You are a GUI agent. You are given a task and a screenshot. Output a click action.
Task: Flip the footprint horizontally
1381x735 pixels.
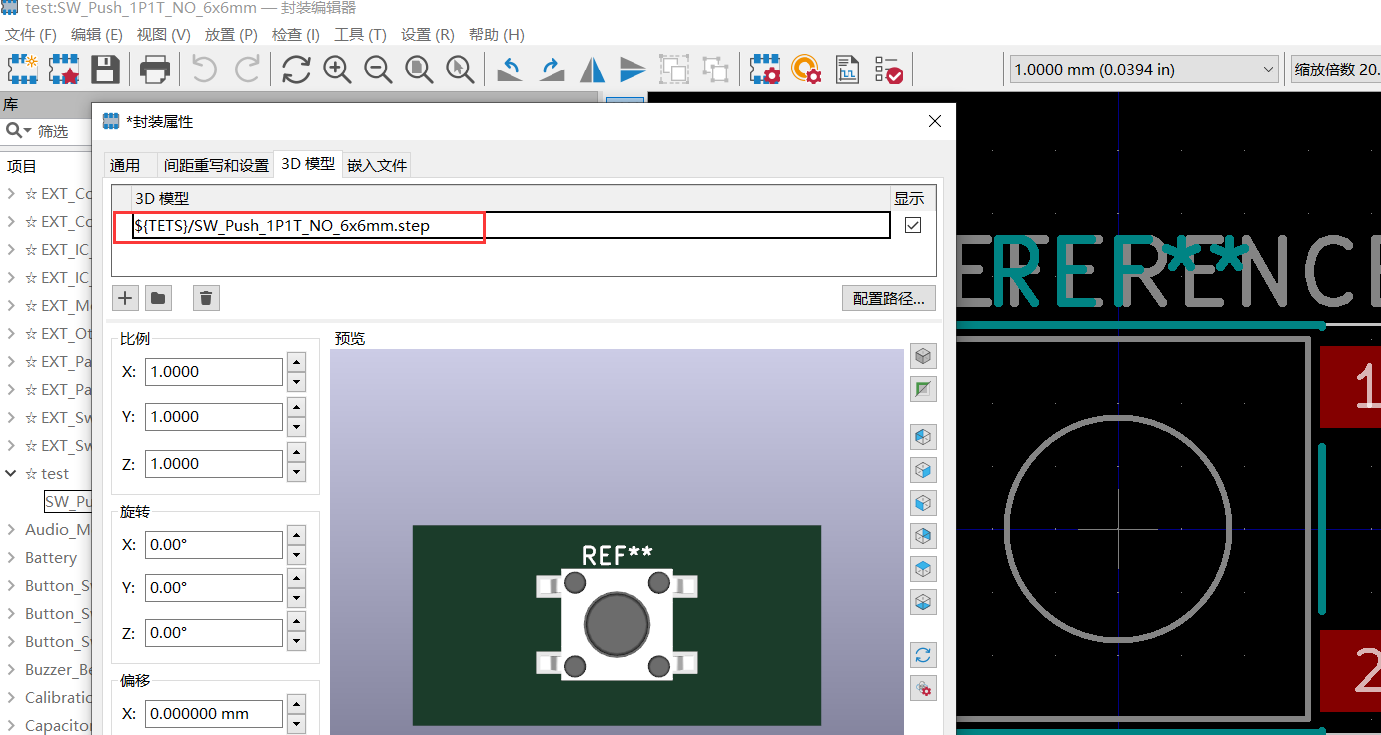pyautogui.click(x=591, y=69)
